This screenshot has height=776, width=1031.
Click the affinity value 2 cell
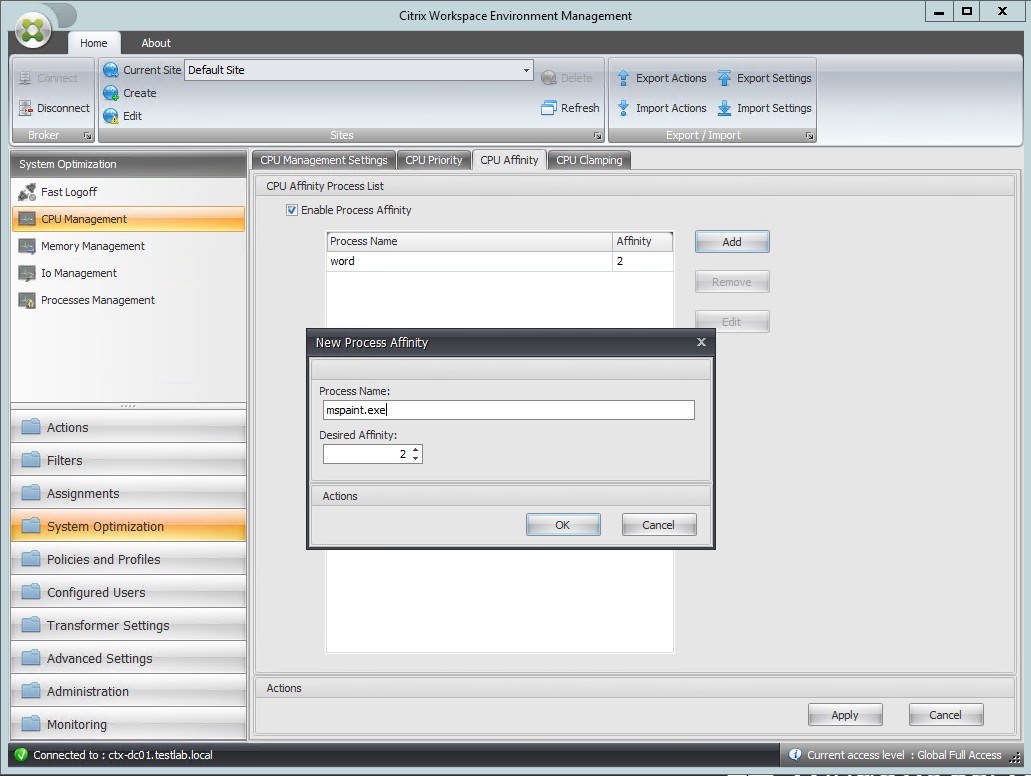tap(643, 262)
